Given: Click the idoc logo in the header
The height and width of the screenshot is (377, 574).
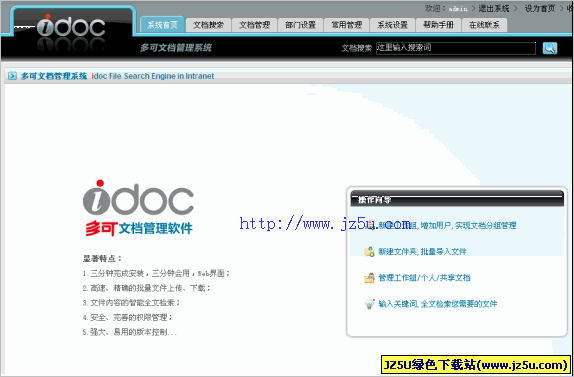Looking at the screenshot, I should point(71,26).
